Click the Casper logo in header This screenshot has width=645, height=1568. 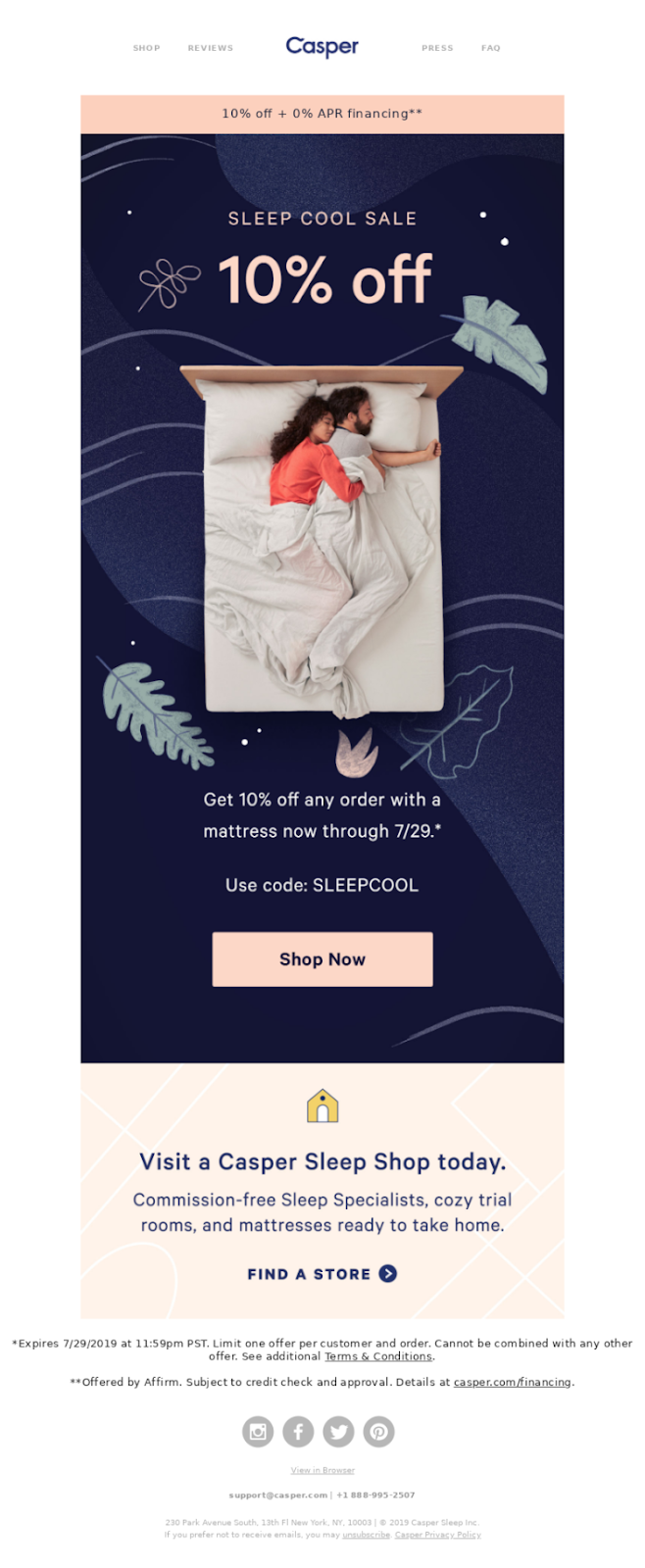(x=322, y=46)
